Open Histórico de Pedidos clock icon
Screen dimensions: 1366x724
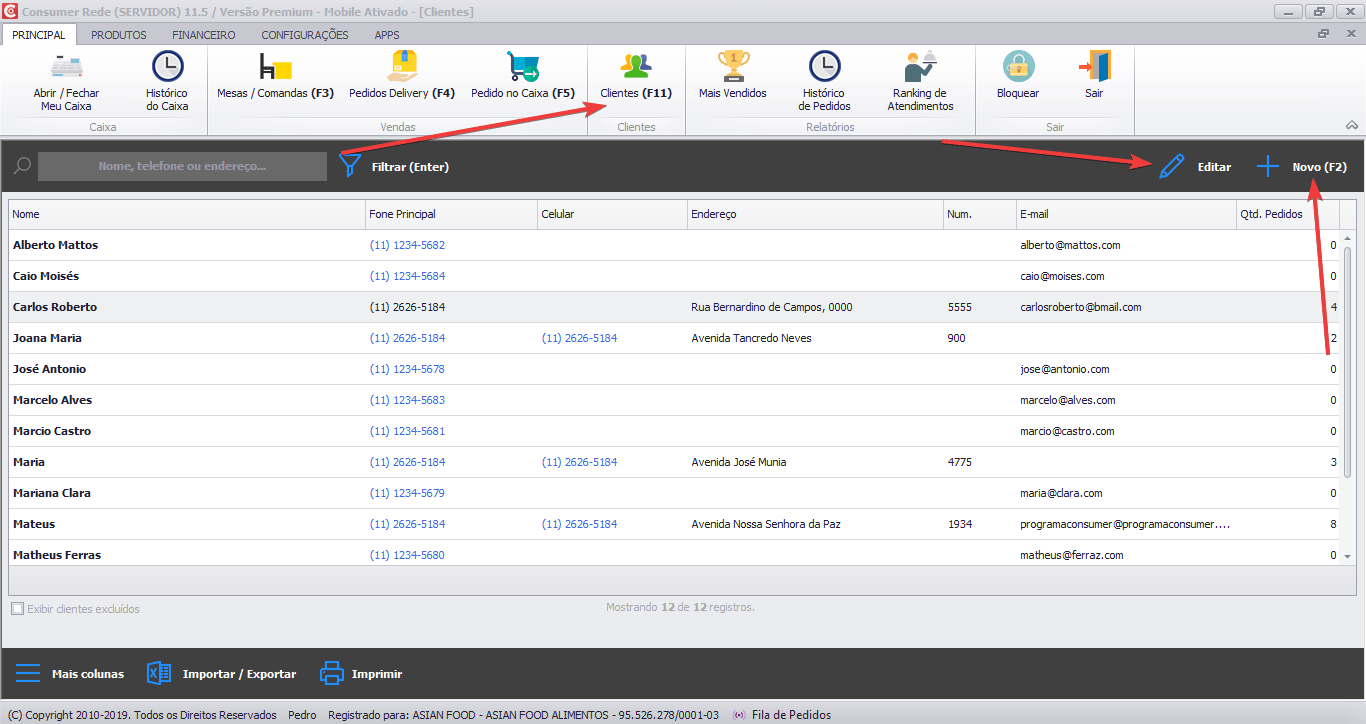click(x=825, y=66)
